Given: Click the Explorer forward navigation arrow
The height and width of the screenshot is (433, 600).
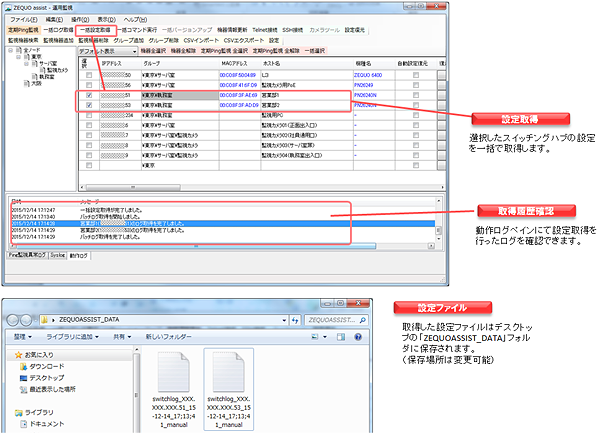Looking at the screenshot, I should tap(26, 320).
